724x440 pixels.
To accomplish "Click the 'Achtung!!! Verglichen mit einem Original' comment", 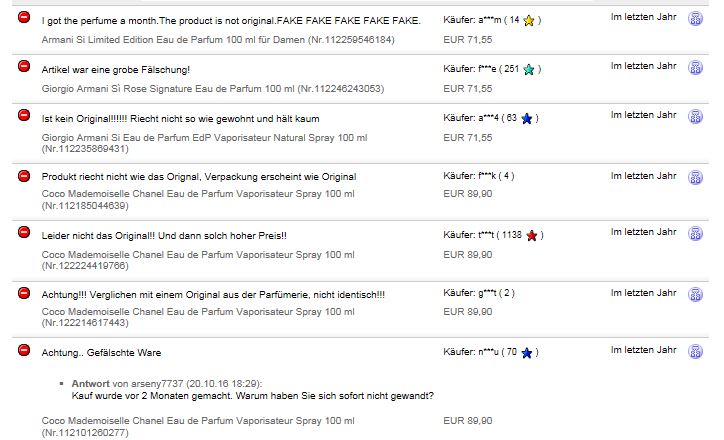I will pyautogui.click(x=213, y=294).
